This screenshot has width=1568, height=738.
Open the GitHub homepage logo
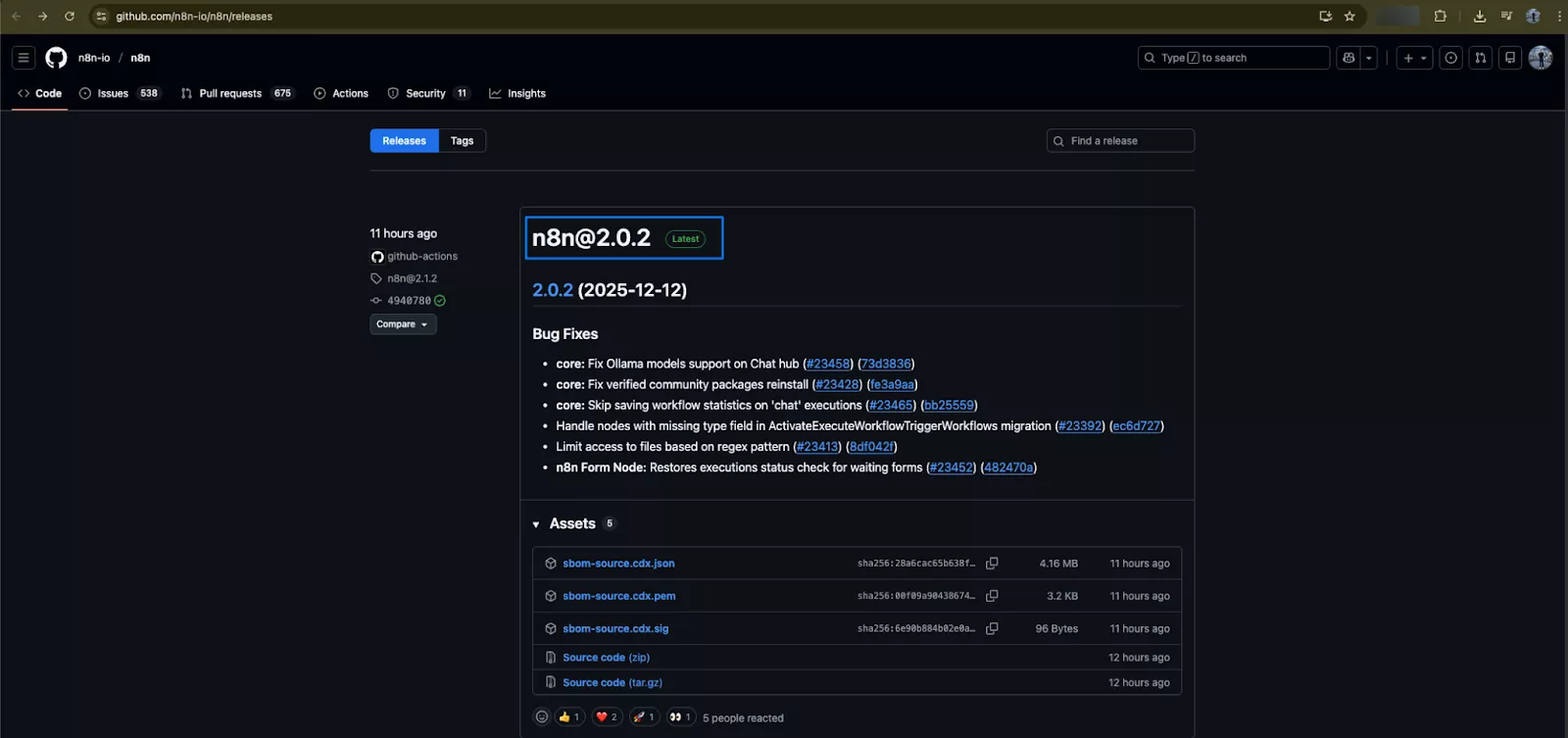pyautogui.click(x=56, y=58)
